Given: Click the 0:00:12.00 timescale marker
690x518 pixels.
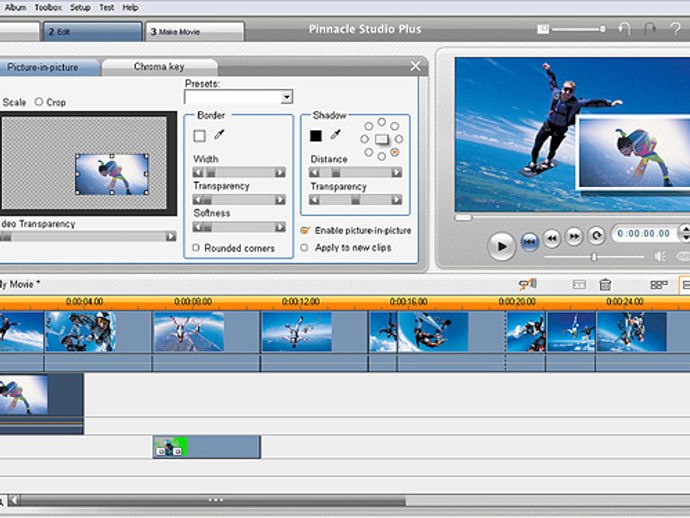Looking at the screenshot, I should click(x=301, y=301).
